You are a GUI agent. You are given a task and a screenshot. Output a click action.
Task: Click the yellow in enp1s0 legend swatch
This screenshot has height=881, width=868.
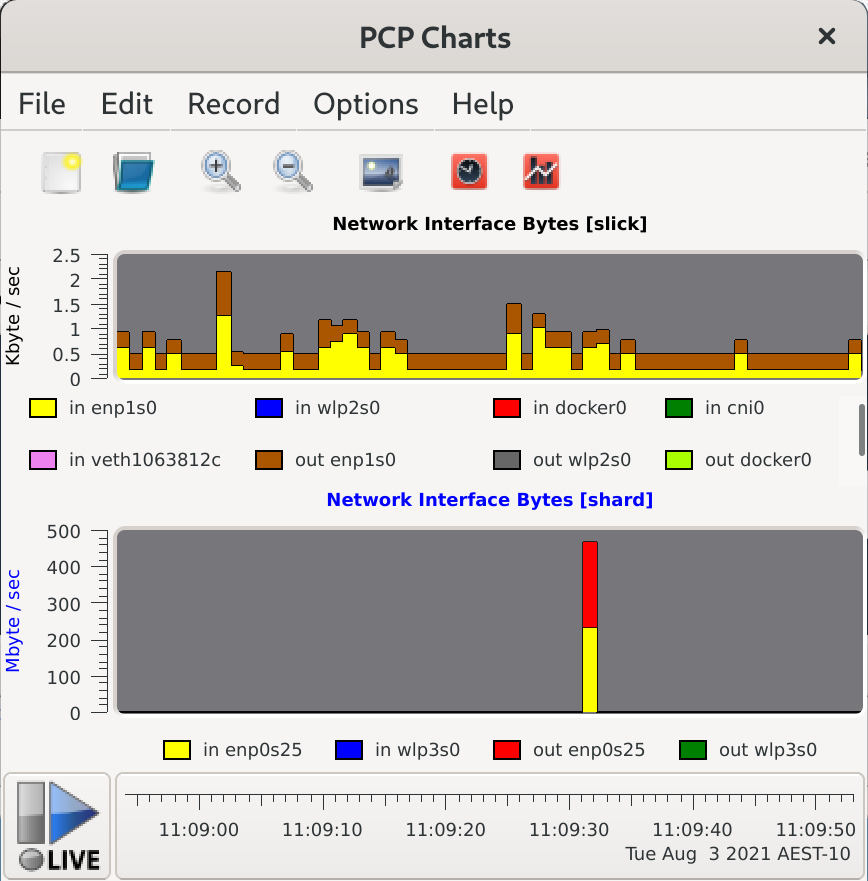click(x=43, y=408)
